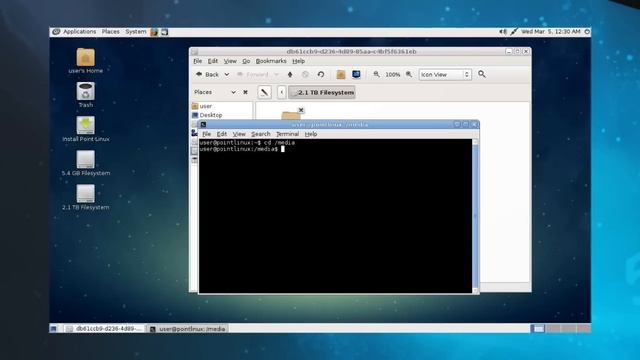Zoom out in the file manager

(376, 74)
